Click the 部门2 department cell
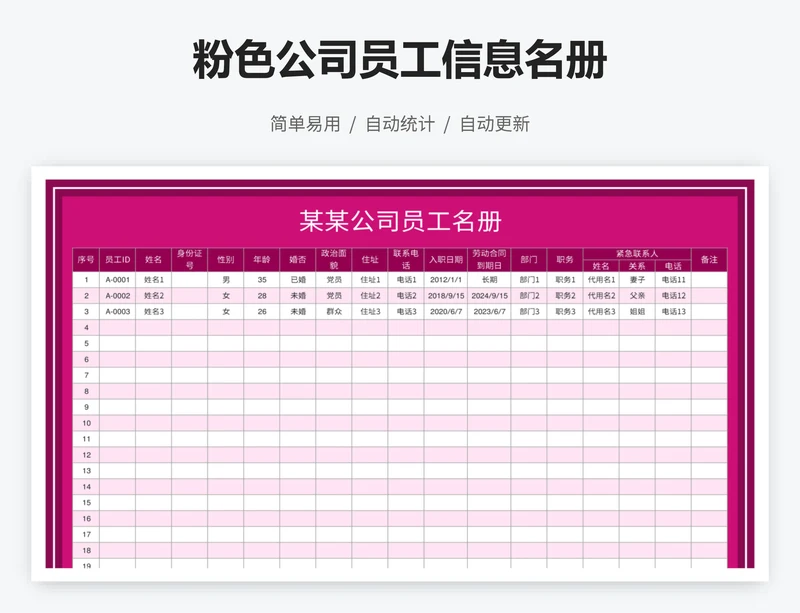The height and width of the screenshot is (613, 800). point(529,296)
